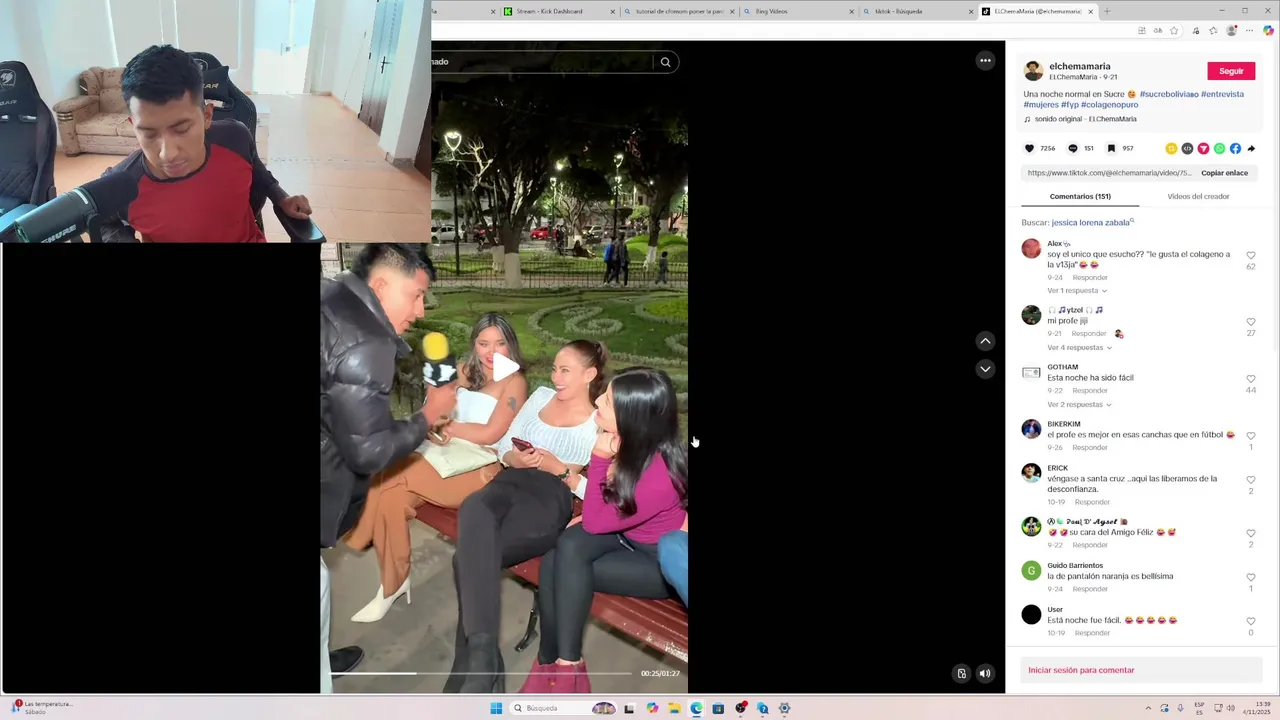Open more share options with the arrow icon
Image resolution: width=1280 pixels, height=720 pixels.
(x=1251, y=148)
